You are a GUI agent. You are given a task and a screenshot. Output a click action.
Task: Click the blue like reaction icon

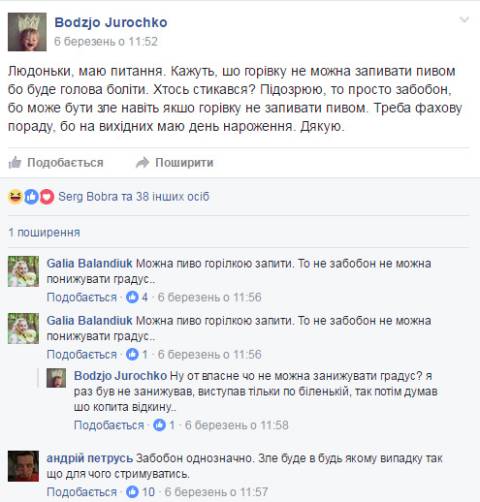click(31, 197)
